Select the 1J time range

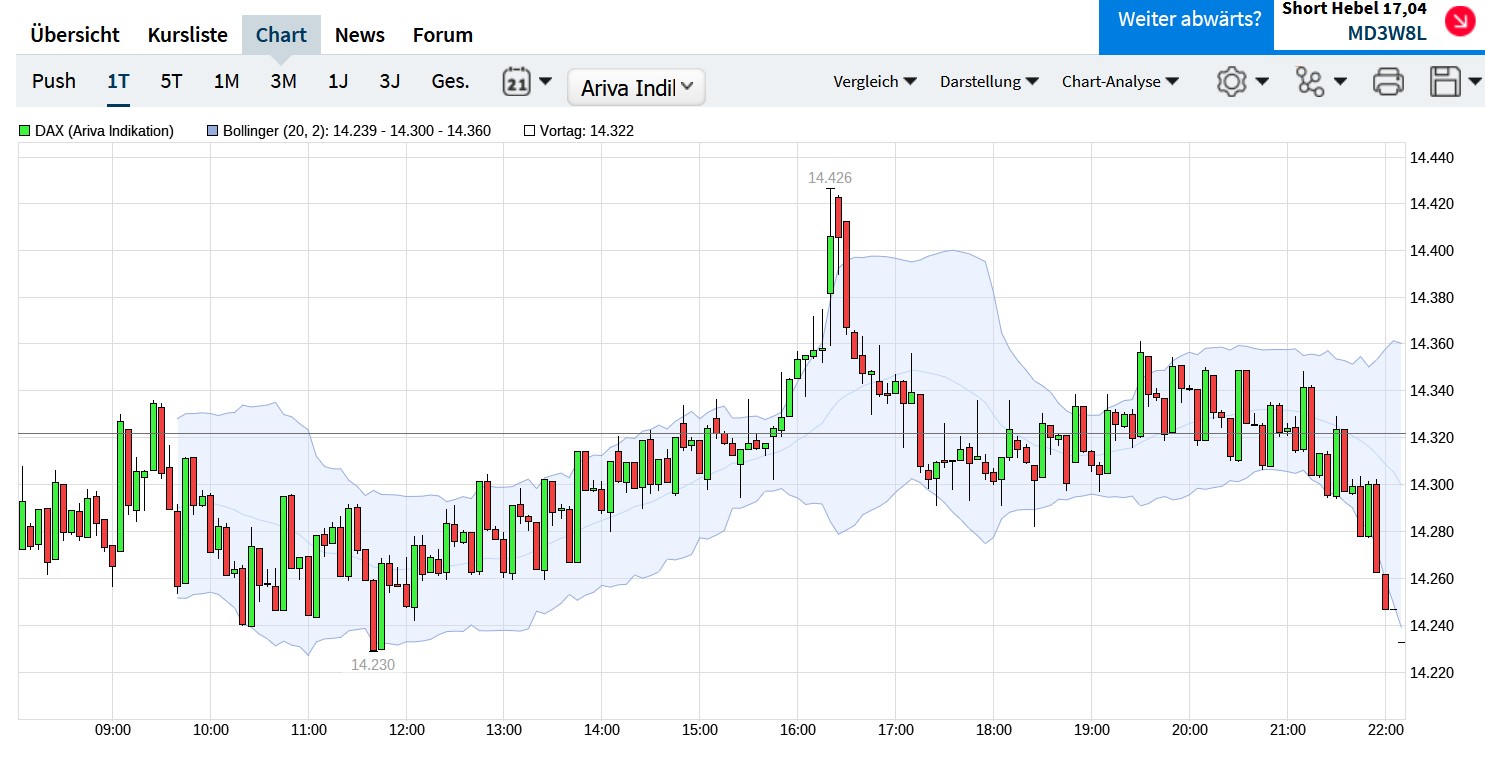pyautogui.click(x=337, y=82)
